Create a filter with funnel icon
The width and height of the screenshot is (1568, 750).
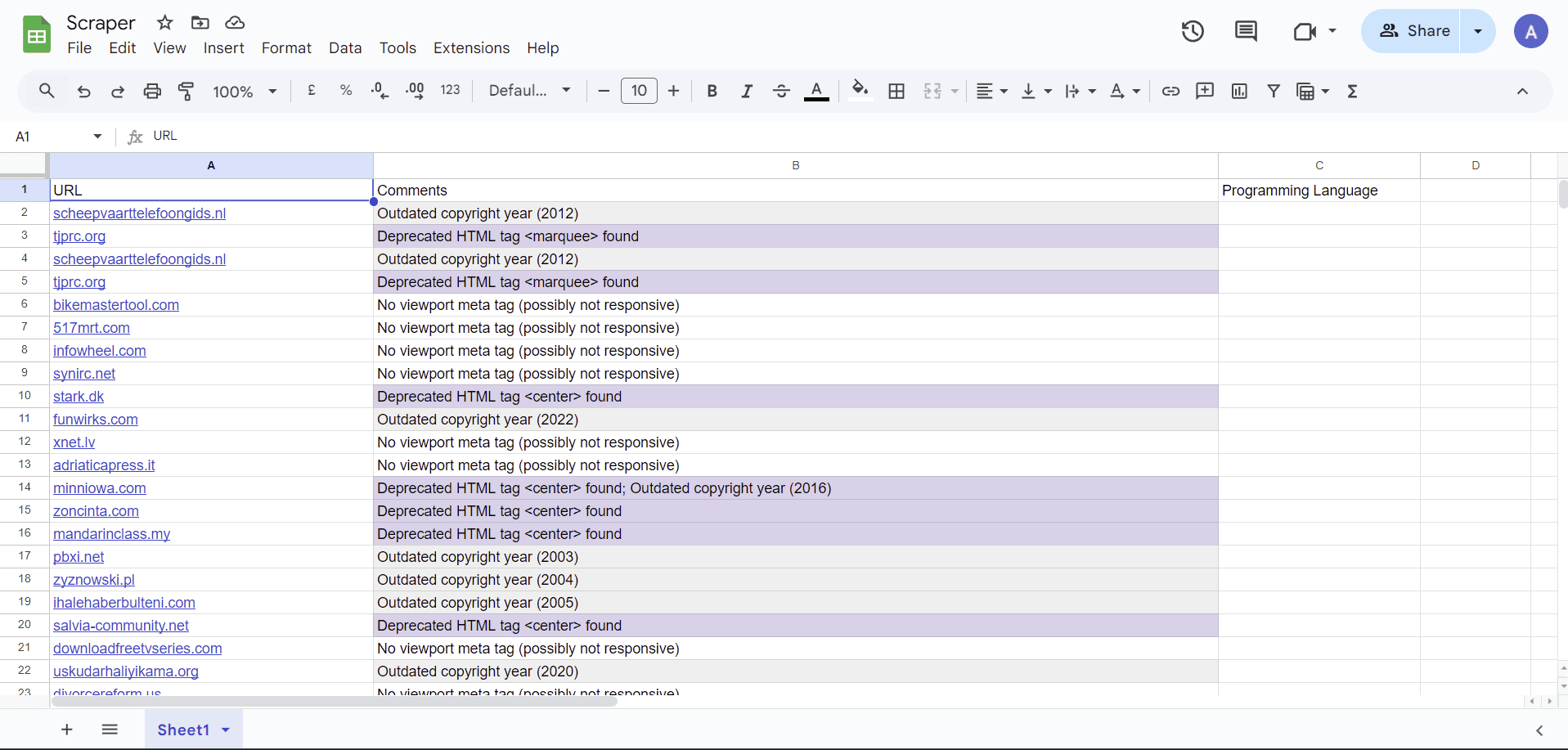[1274, 91]
